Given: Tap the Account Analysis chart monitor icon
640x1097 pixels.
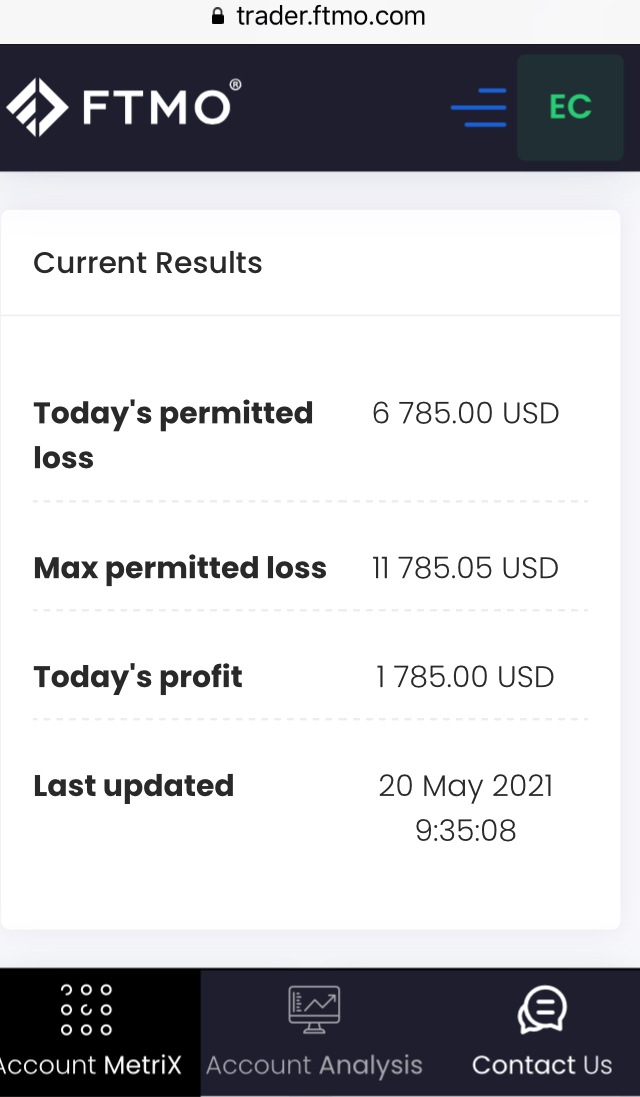Looking at the screenshot, I should (x=314, y=1010).
